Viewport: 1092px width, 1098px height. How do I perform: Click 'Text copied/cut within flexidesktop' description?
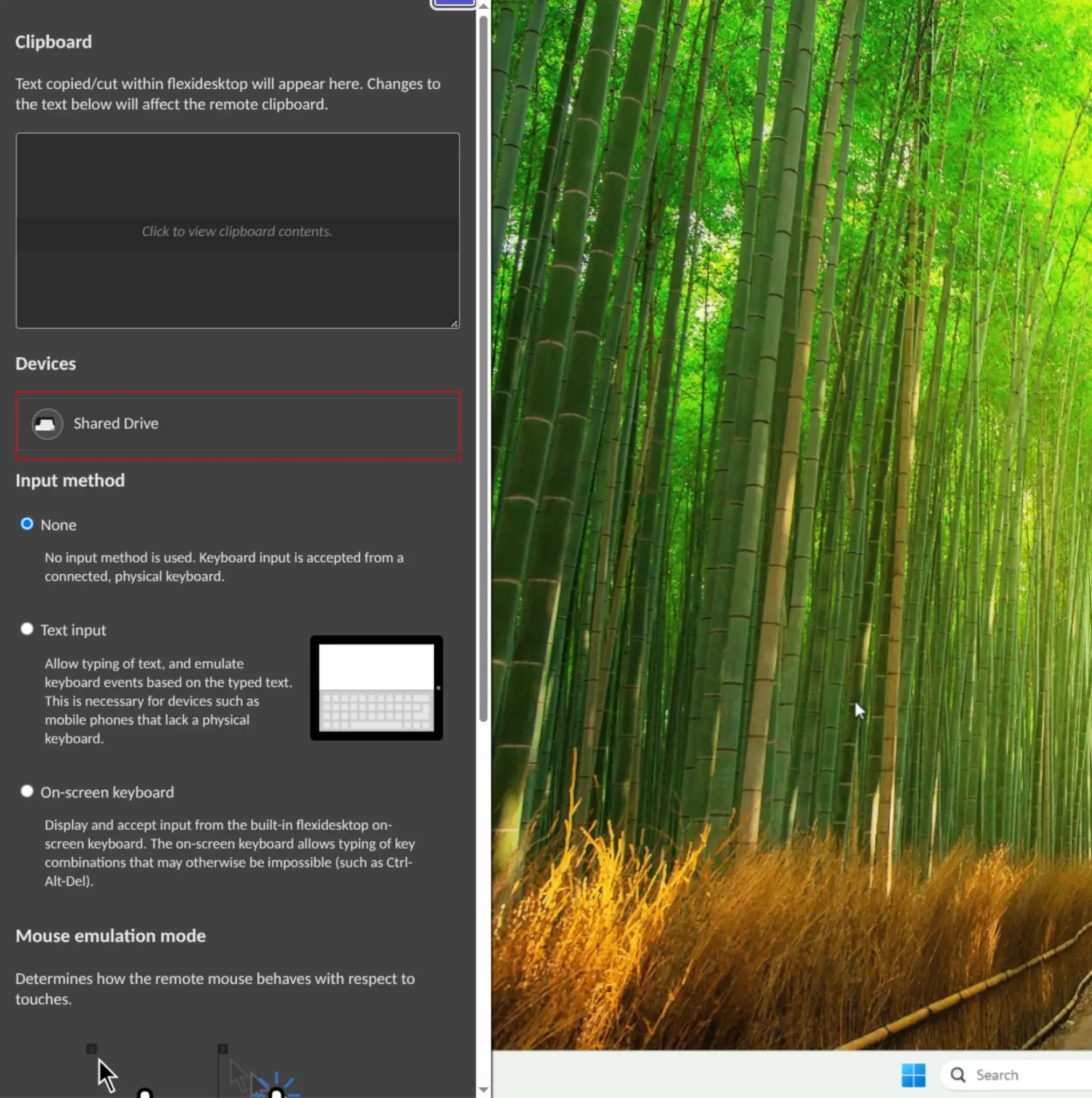(228, 94)
